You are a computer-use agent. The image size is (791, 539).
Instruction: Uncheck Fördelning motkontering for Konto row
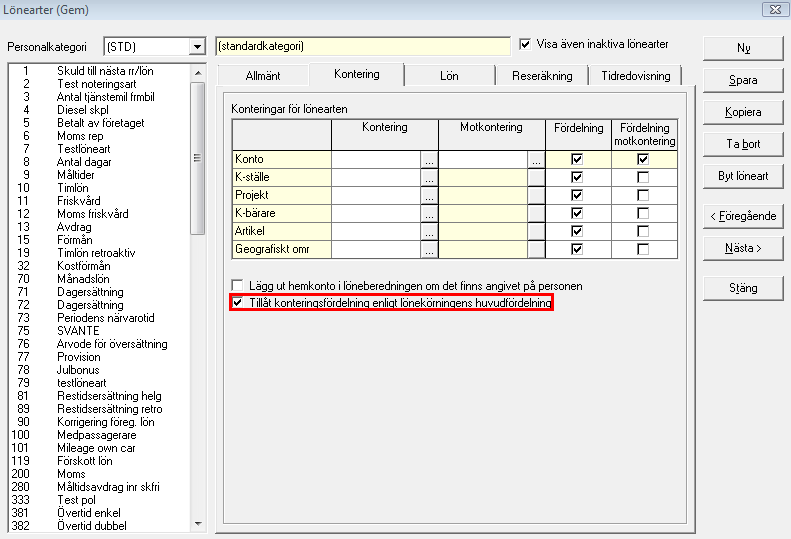click(643, 159)
